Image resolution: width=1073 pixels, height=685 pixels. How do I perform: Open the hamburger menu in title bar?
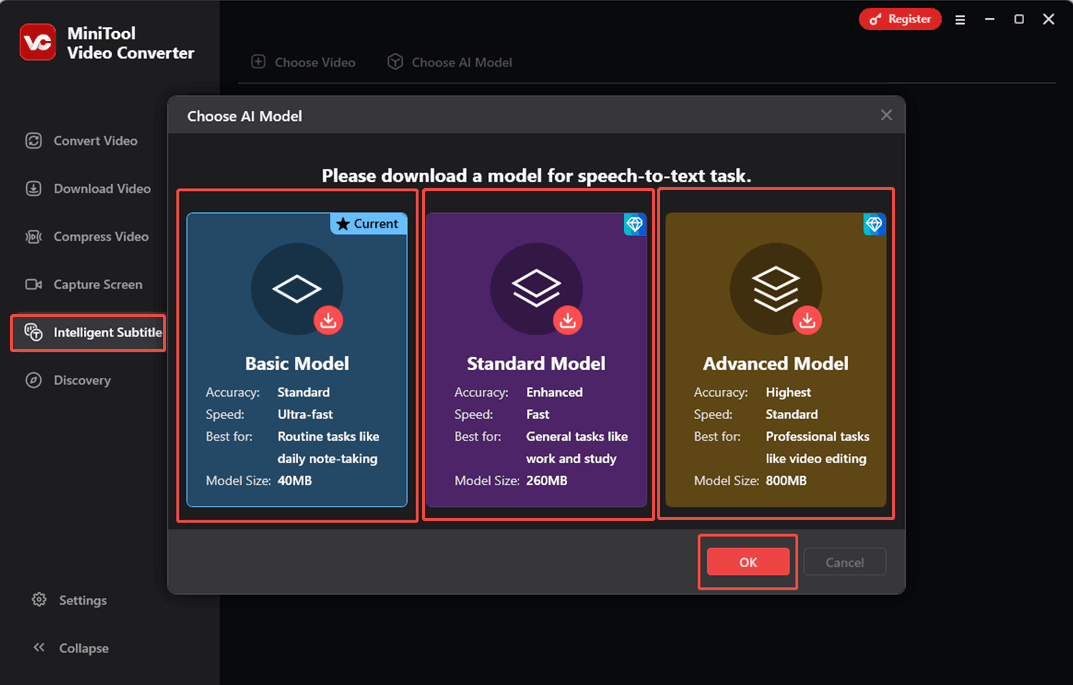point(960,20)
